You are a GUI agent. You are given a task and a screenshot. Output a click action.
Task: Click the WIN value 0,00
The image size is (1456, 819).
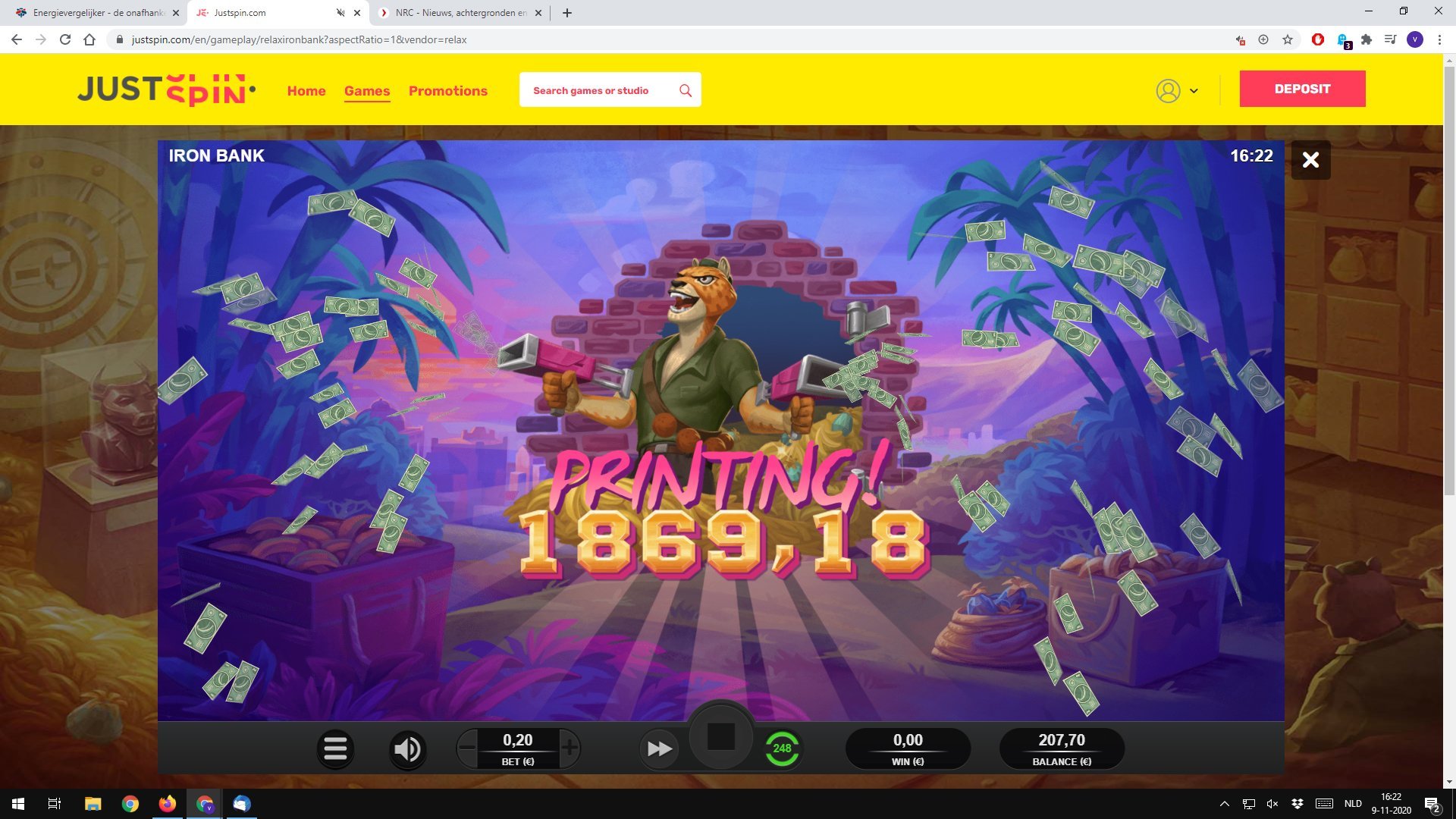click(x=908, y=739)
